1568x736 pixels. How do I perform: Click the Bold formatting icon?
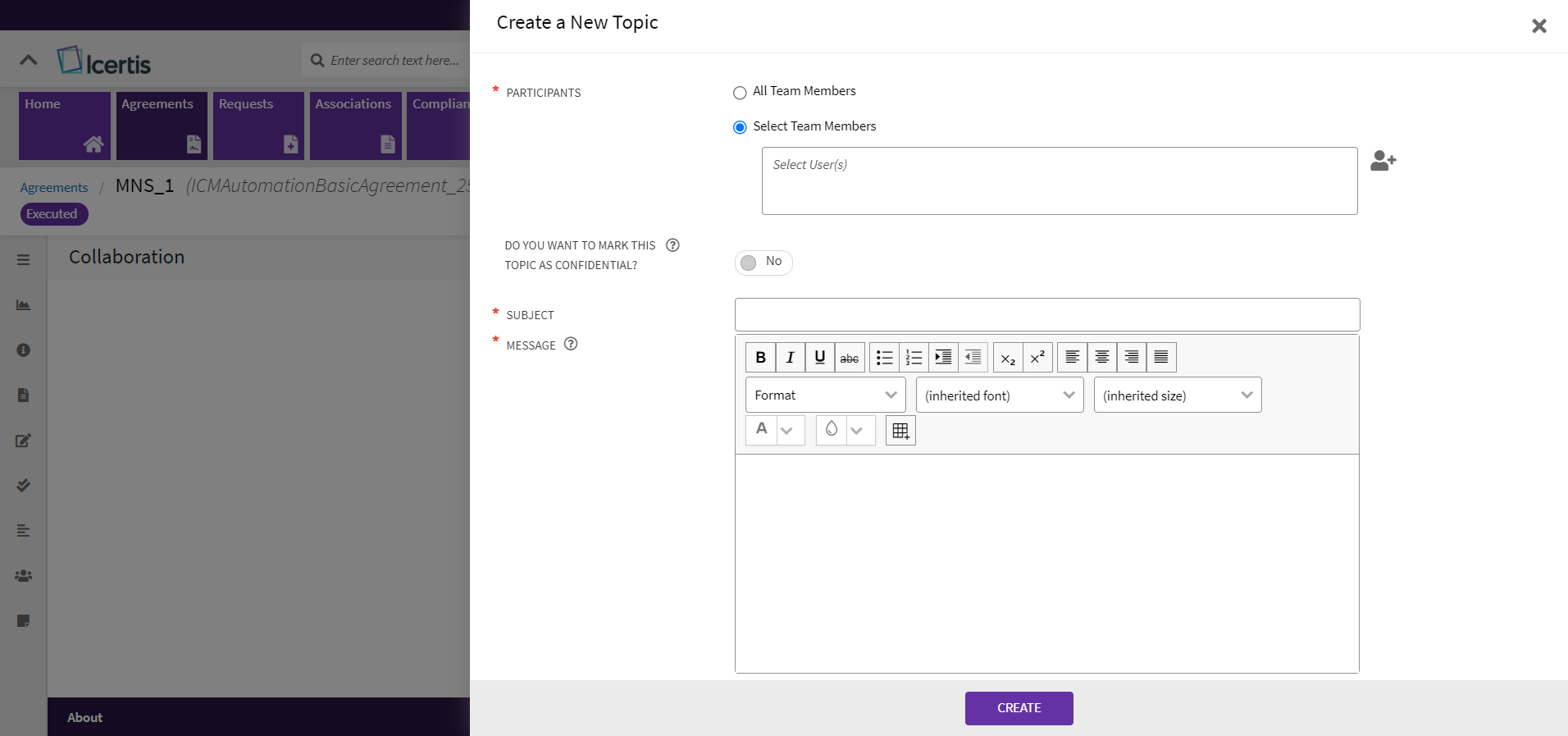click(x=760, y=358)
